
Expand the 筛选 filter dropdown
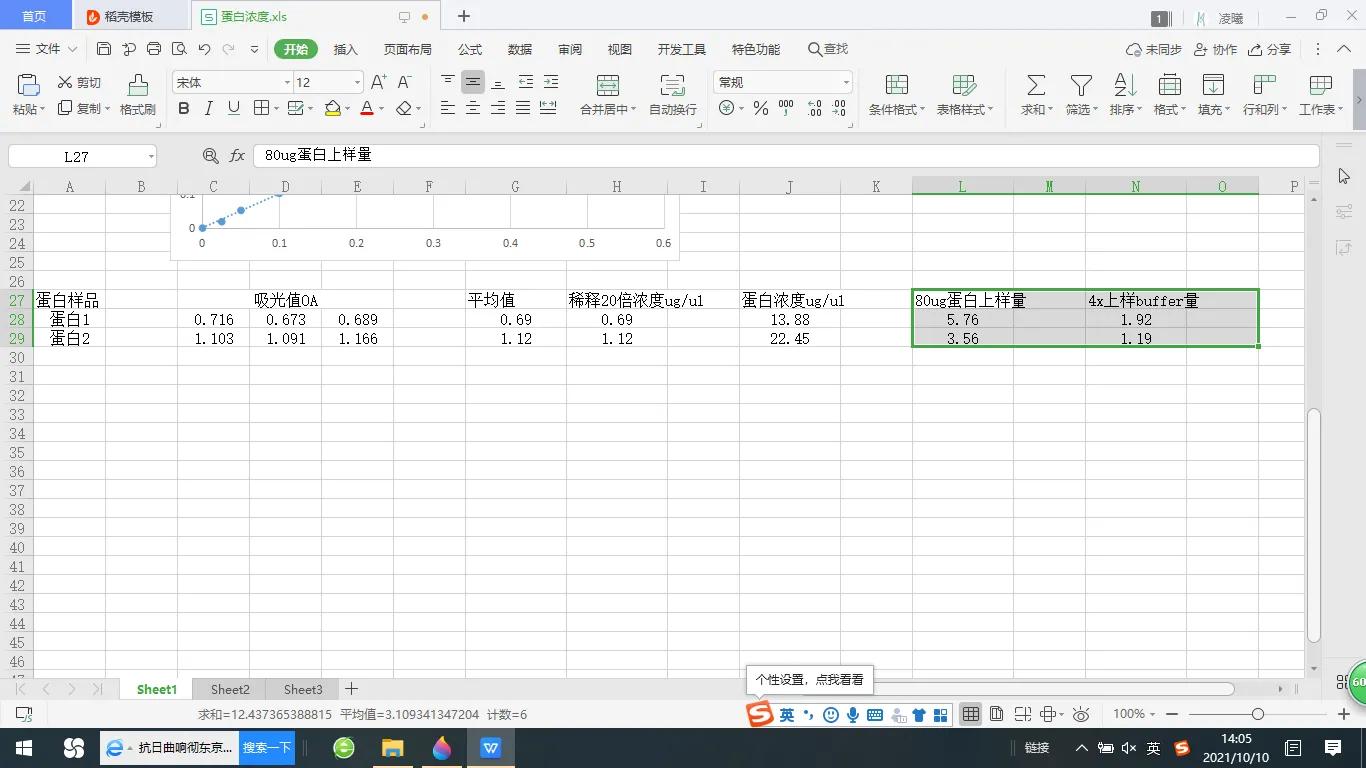(1095, 110)
